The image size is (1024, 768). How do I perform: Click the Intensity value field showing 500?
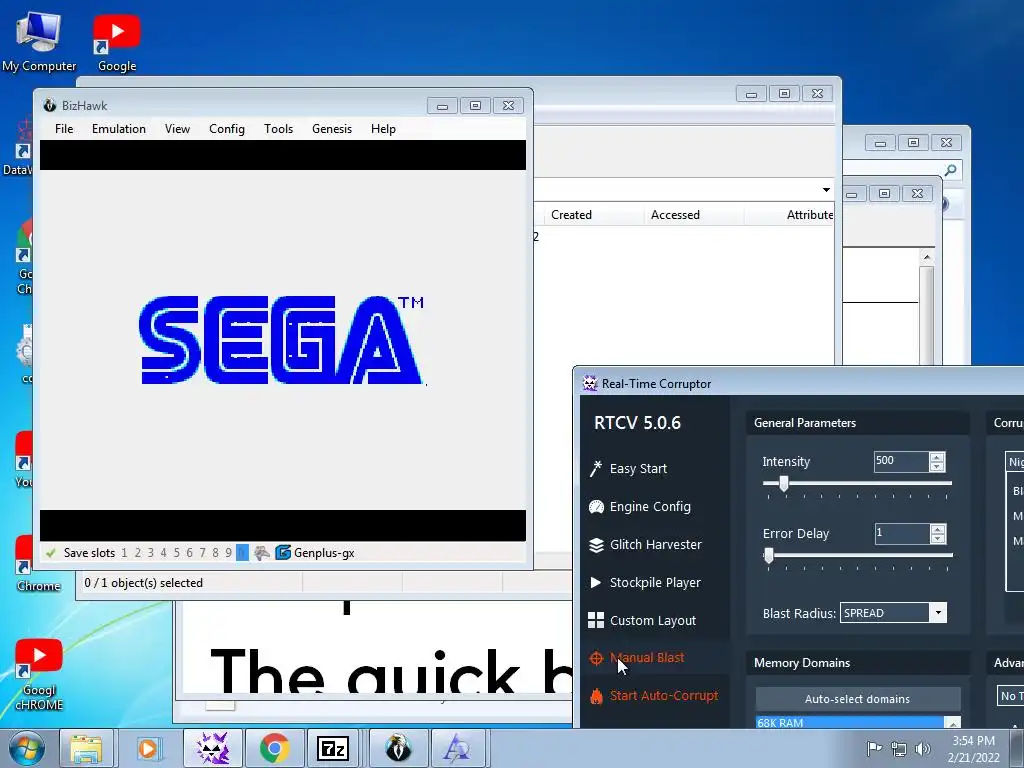click(901, 461)
